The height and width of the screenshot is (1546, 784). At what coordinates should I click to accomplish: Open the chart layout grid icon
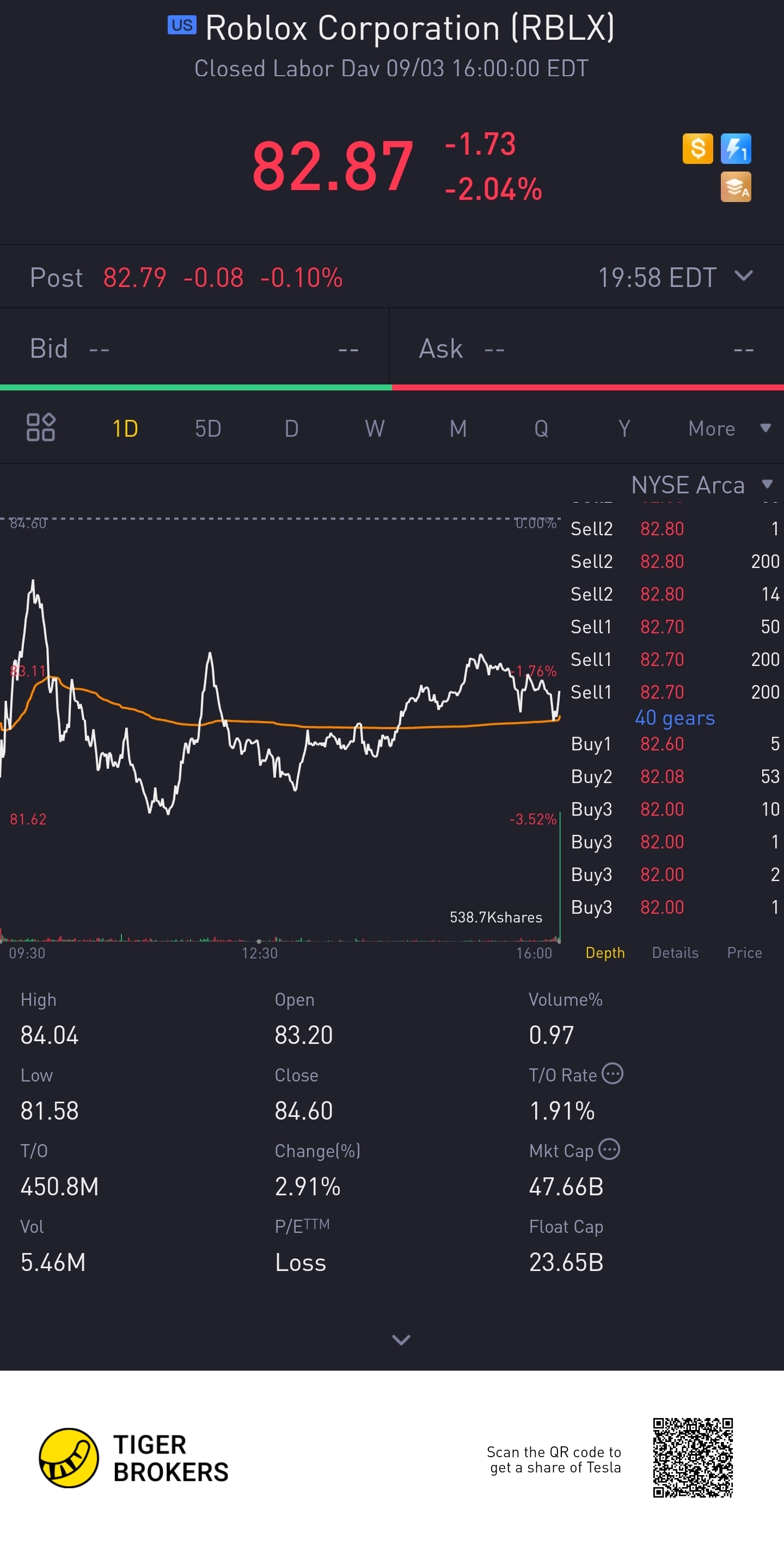pyautogui.click(x=41, y=427)
